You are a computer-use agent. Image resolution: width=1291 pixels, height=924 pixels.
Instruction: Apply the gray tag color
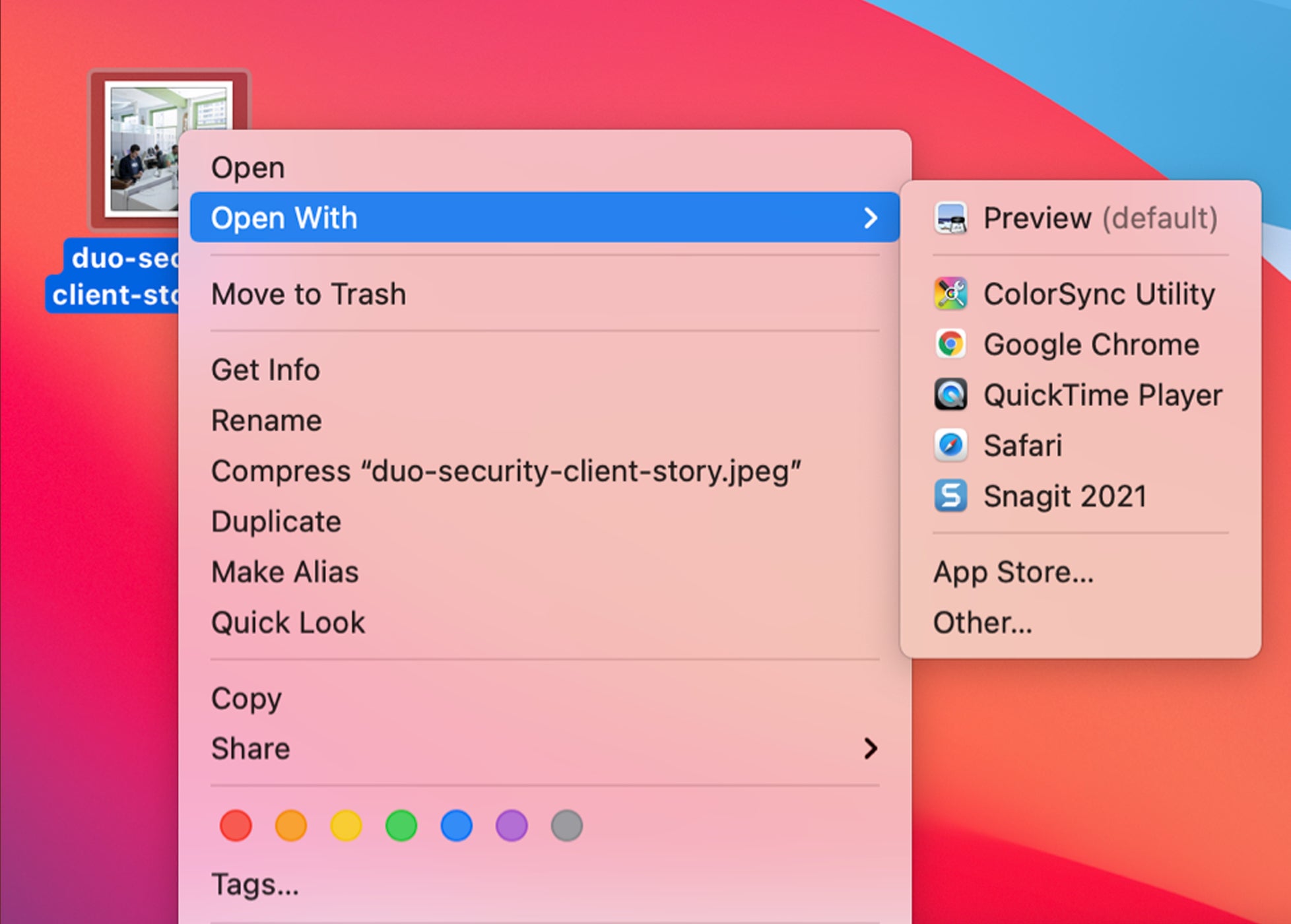tap(567, 826)
